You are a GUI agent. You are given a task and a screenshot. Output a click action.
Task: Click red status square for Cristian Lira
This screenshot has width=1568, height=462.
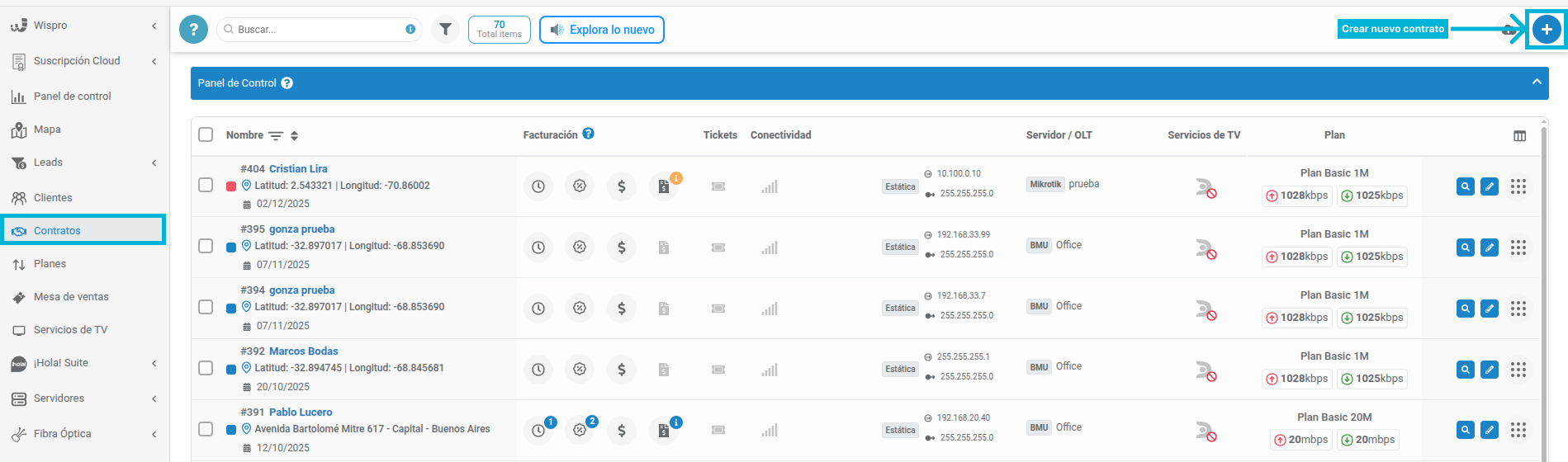(x=231, y=186)
